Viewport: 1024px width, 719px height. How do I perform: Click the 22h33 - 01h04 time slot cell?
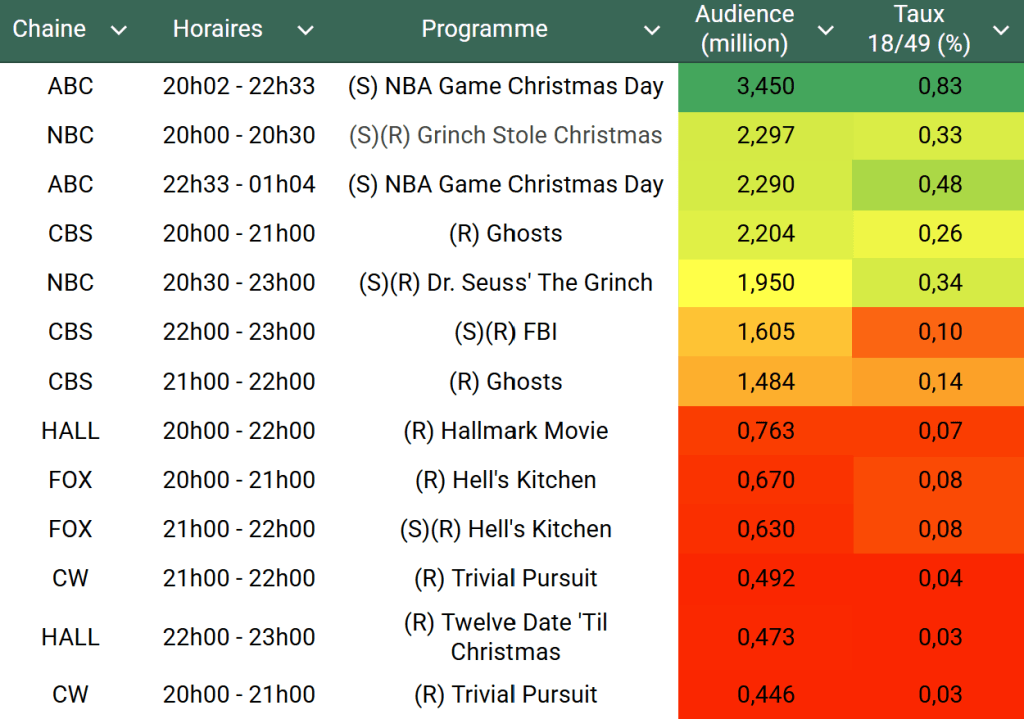(x=239, y=185)
